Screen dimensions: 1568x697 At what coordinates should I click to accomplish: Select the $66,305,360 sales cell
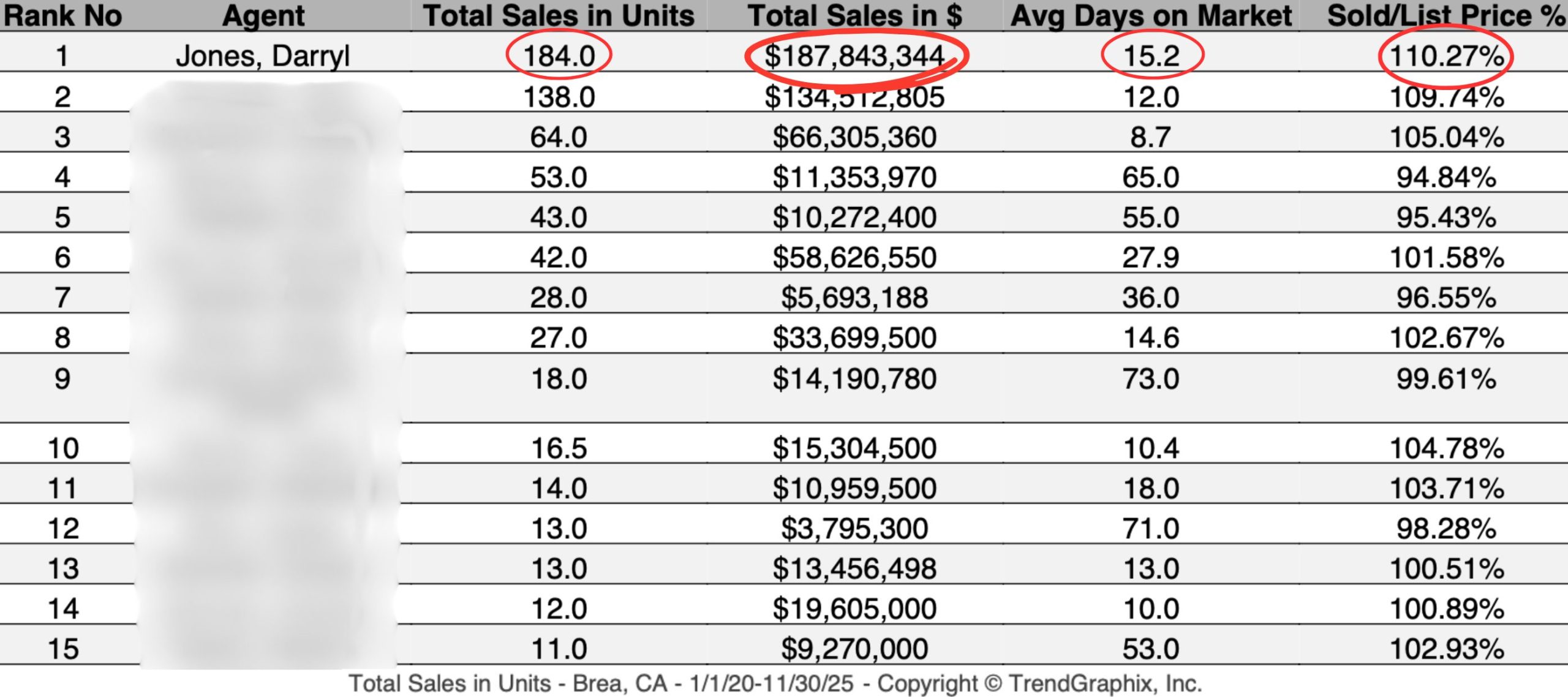click(x=854, y=137)
